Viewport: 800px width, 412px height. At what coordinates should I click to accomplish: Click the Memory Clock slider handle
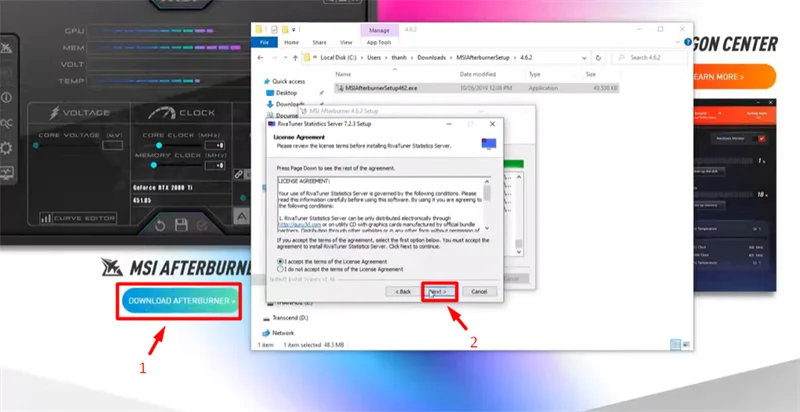pos(154,165)
